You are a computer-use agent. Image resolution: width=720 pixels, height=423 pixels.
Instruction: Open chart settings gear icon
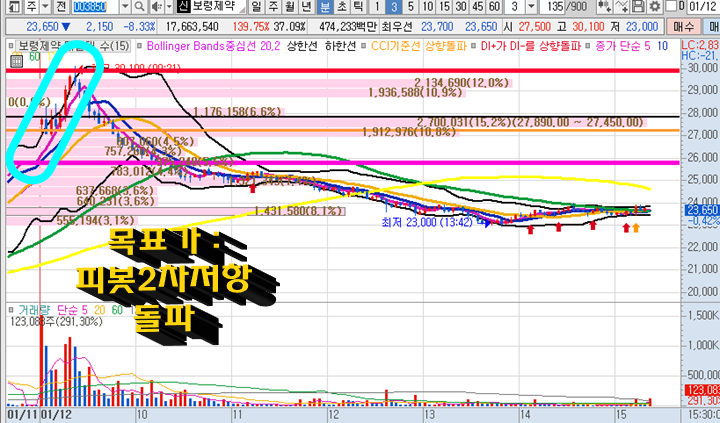pyautogui.click(x=654, y=6)
